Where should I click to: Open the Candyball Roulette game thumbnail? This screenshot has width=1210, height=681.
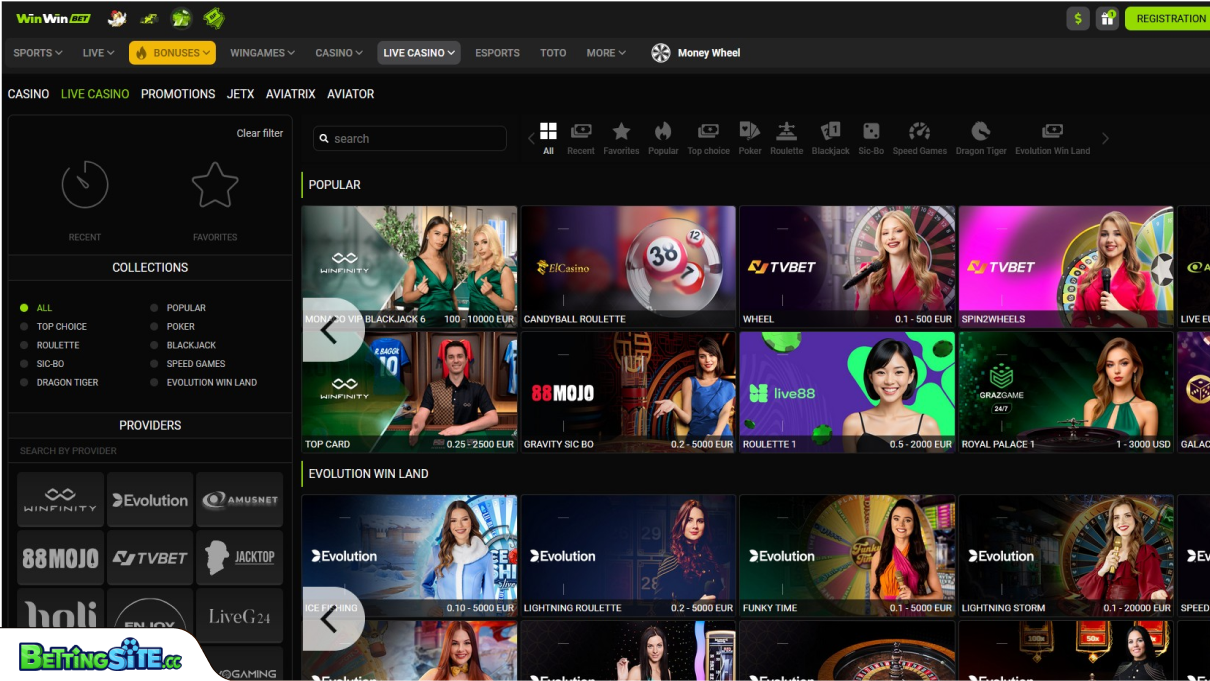[x=628, y=266]
